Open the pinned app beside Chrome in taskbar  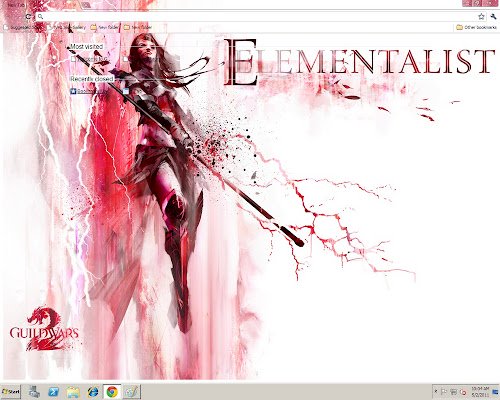pos(132,392)
